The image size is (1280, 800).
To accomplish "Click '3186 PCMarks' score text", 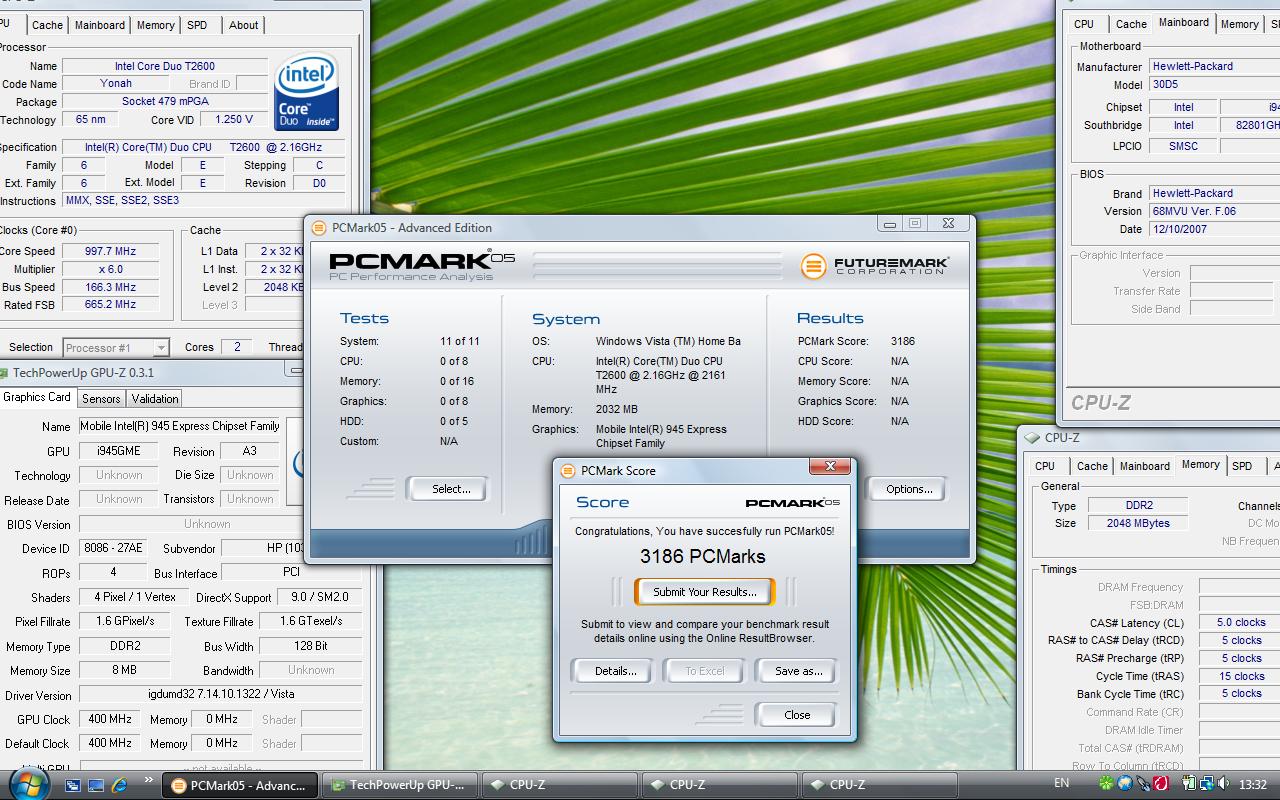I will click(703, 557).
